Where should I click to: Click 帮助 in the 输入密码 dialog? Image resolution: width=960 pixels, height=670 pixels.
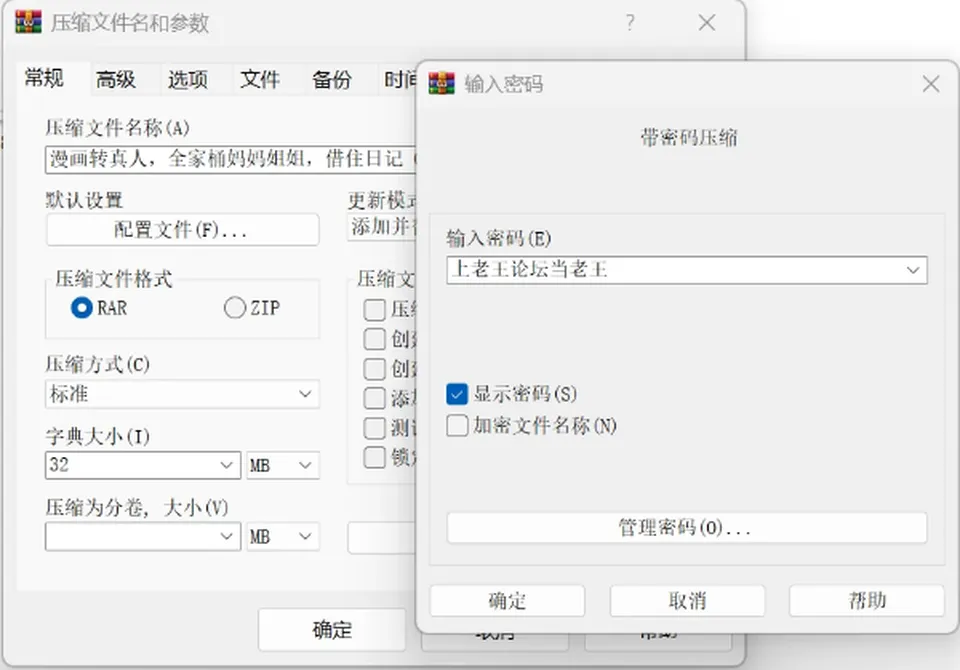pyautogui.click(x=866, y=600)
